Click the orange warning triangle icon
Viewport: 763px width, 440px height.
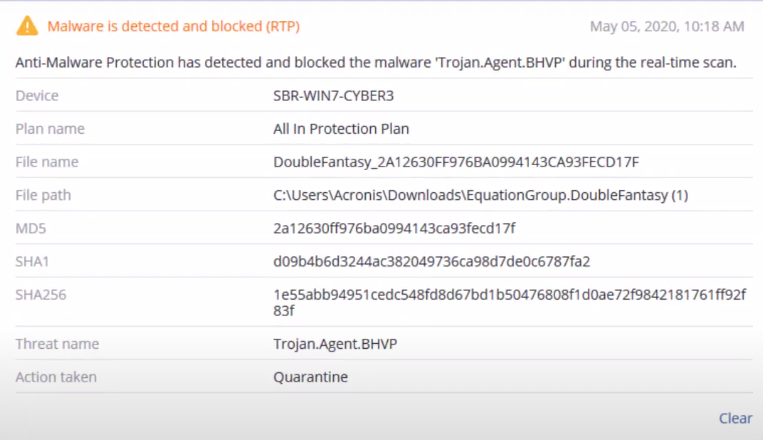point(28,25)
